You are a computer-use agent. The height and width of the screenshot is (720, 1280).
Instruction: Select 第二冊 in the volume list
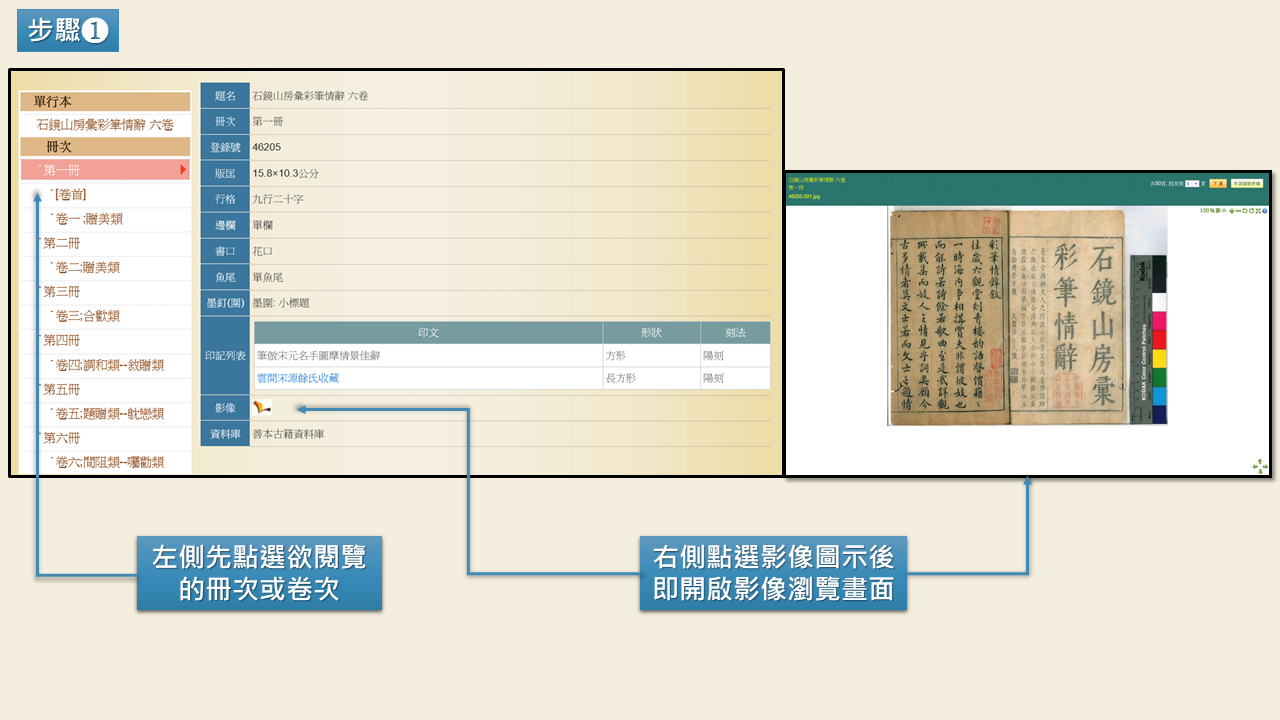[61, 243]
